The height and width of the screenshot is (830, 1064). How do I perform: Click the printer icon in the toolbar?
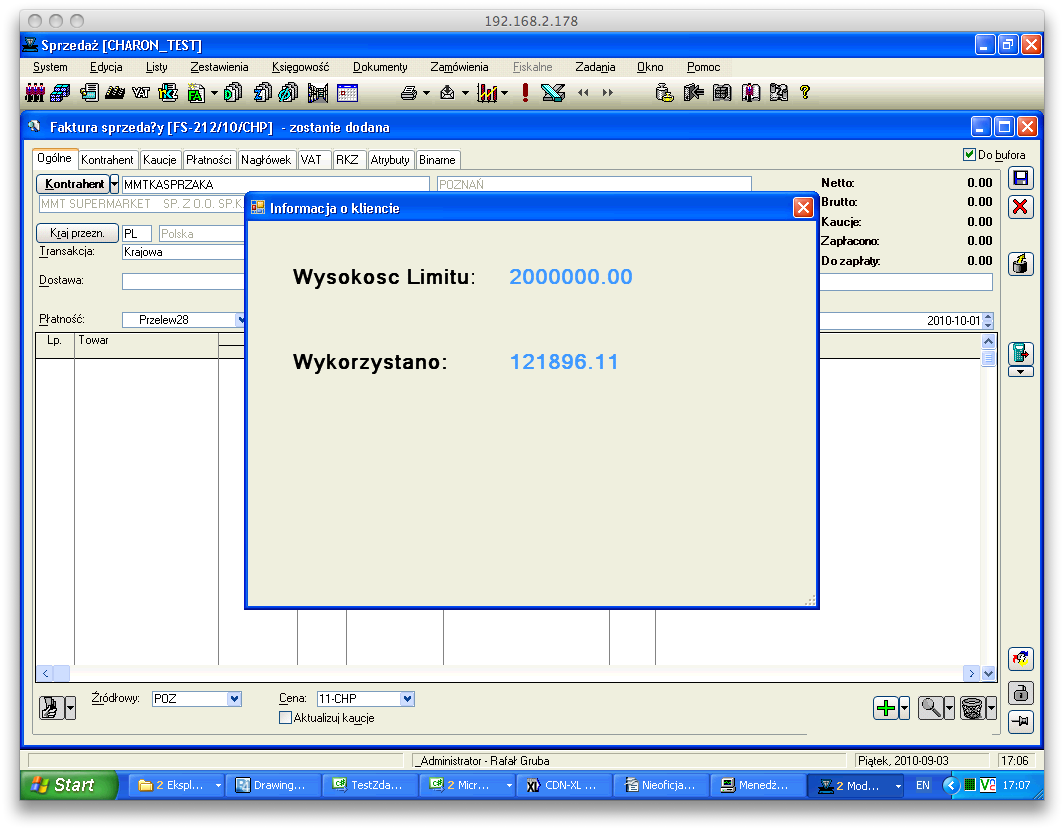click(408, 93)
